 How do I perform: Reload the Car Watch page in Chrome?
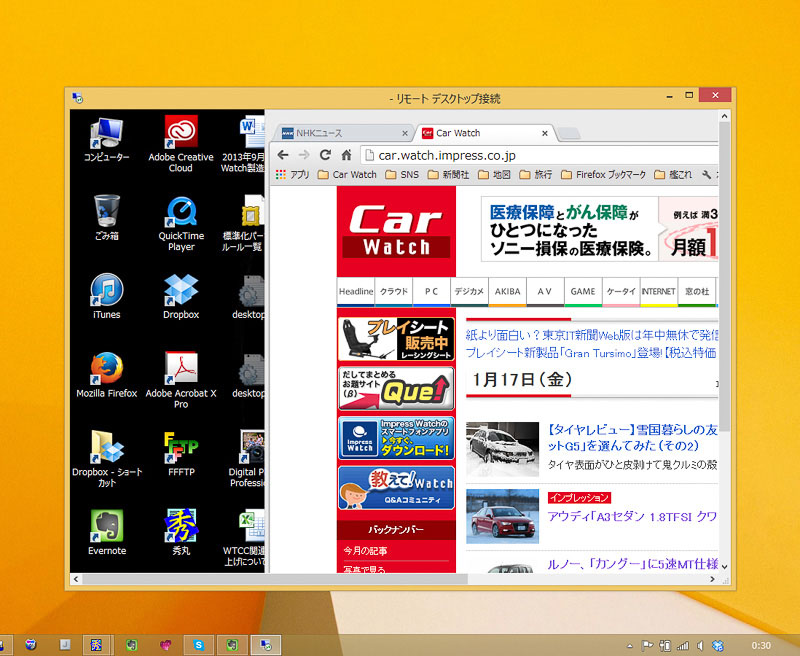coord(326,155)
